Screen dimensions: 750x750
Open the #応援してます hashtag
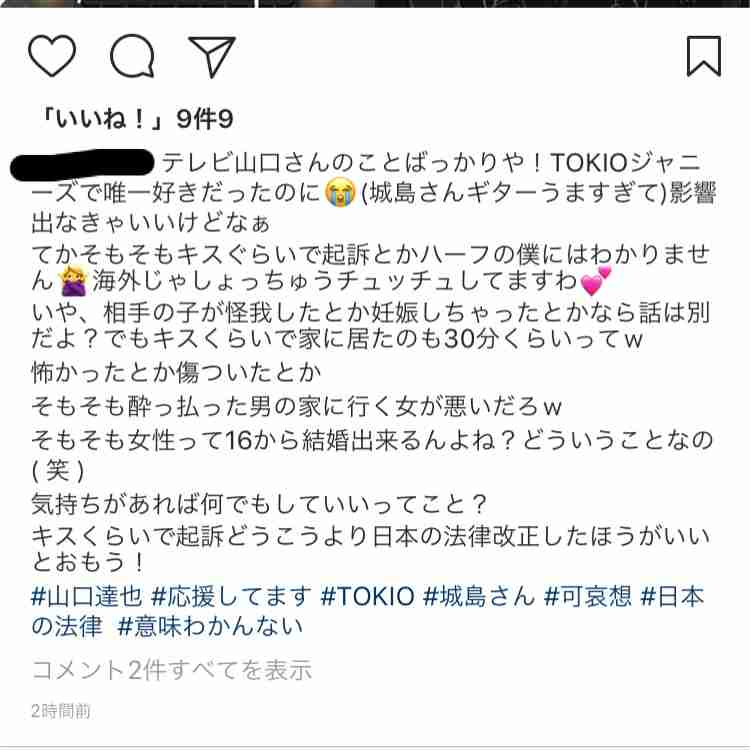231,596
